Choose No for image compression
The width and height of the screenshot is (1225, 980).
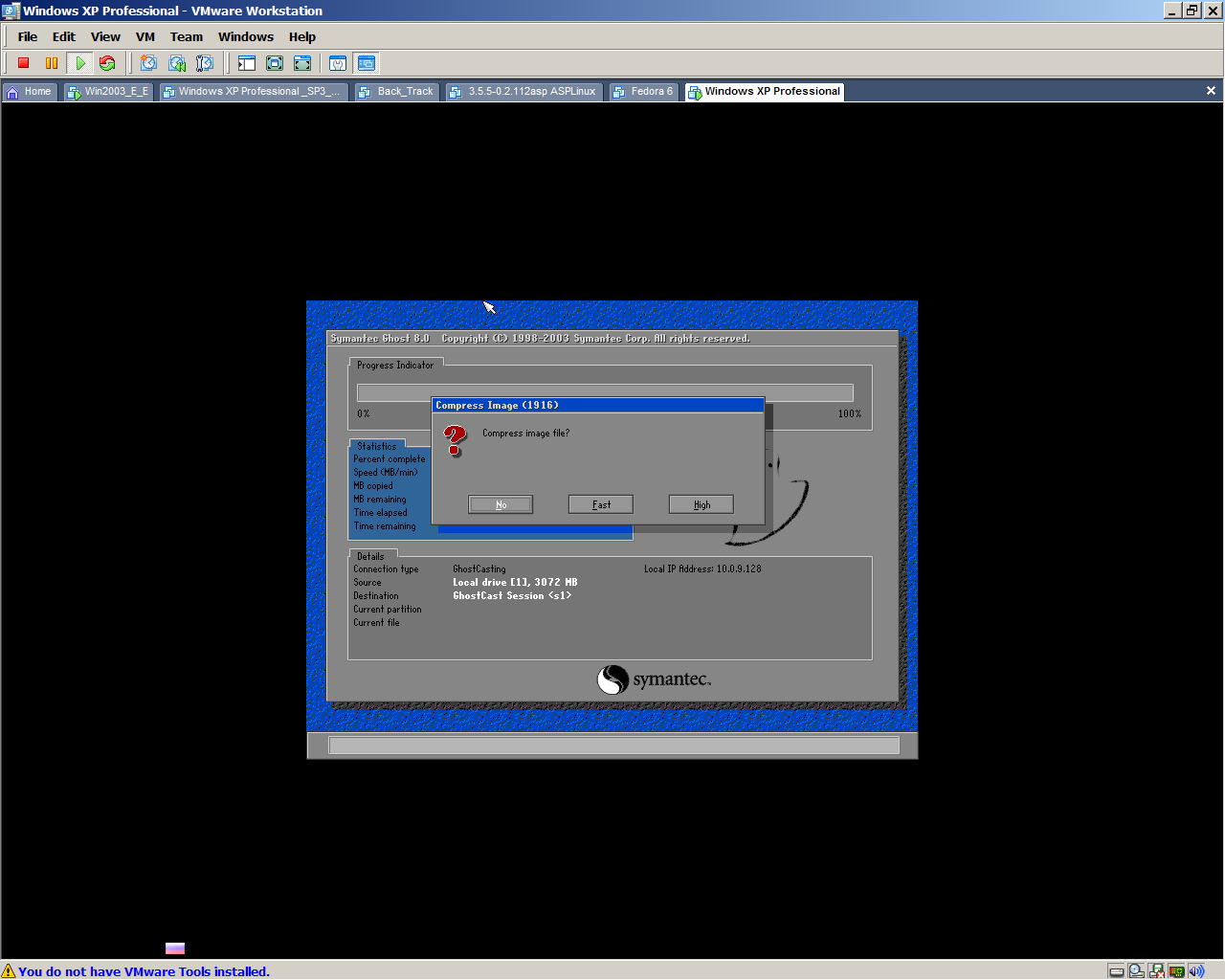pyautogui.click(x=501, y=504)
